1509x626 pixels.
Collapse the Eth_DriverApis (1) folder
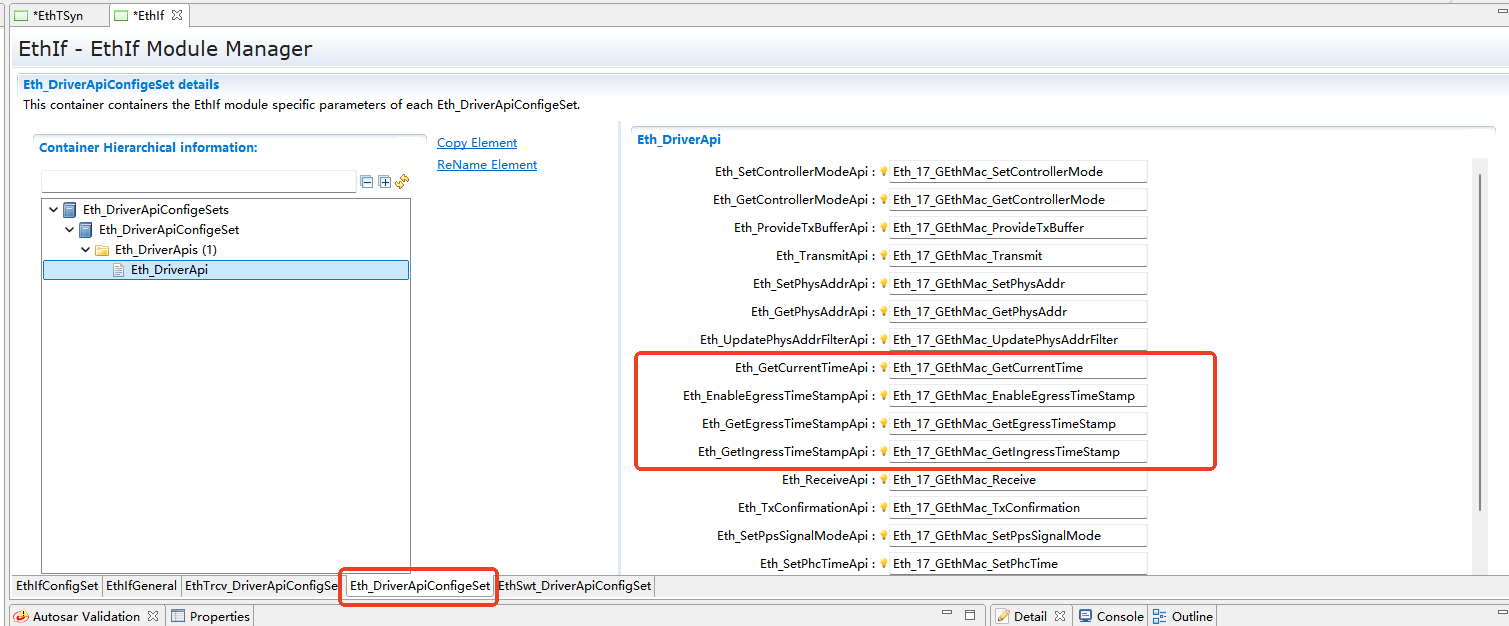coord(85,249)
